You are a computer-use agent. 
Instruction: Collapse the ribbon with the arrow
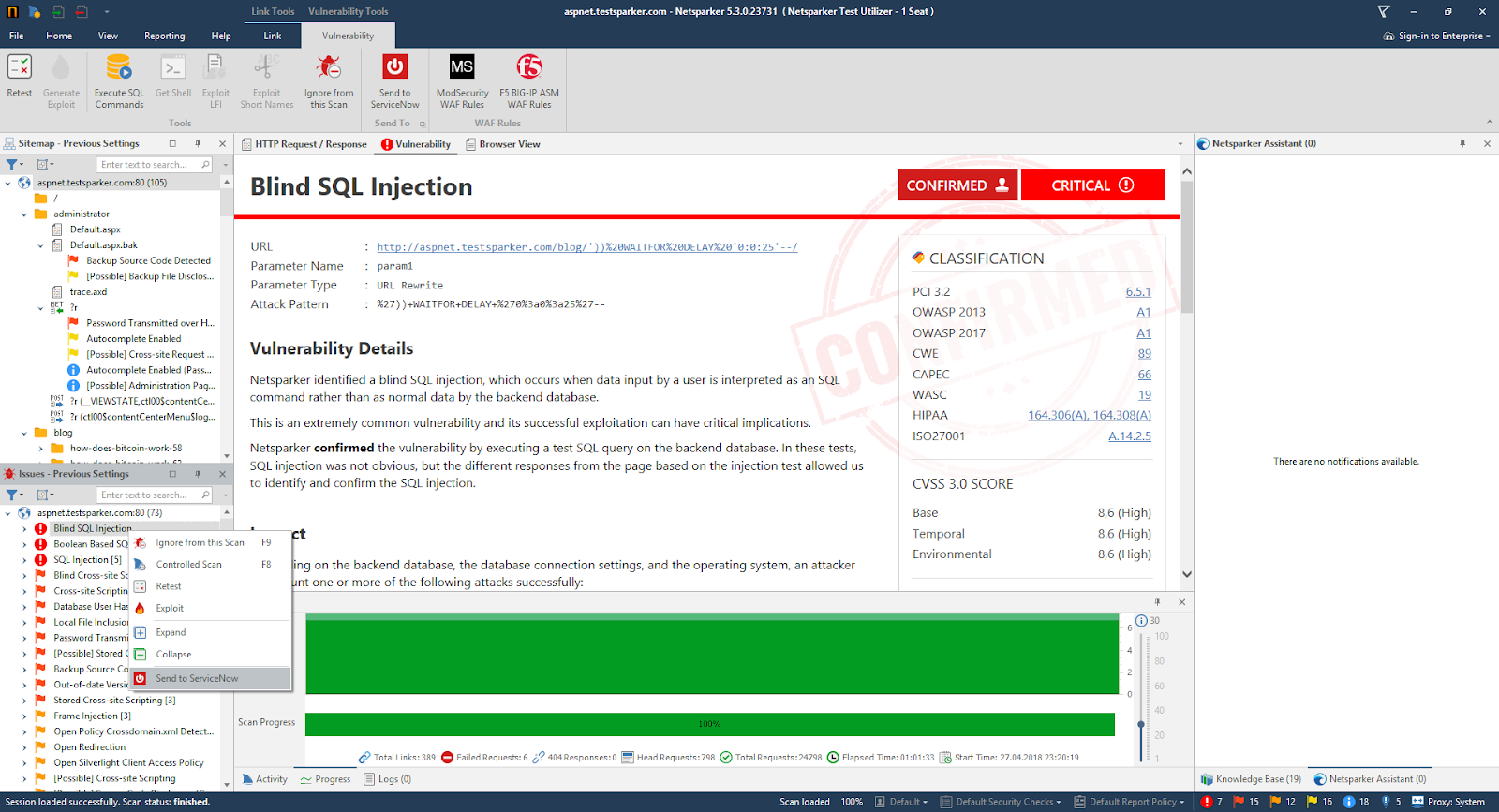click(1489, 123)
